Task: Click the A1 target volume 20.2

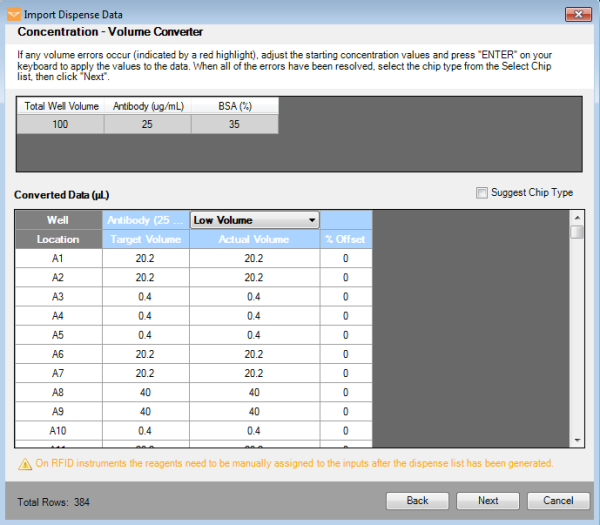Action: pos(145,258)
